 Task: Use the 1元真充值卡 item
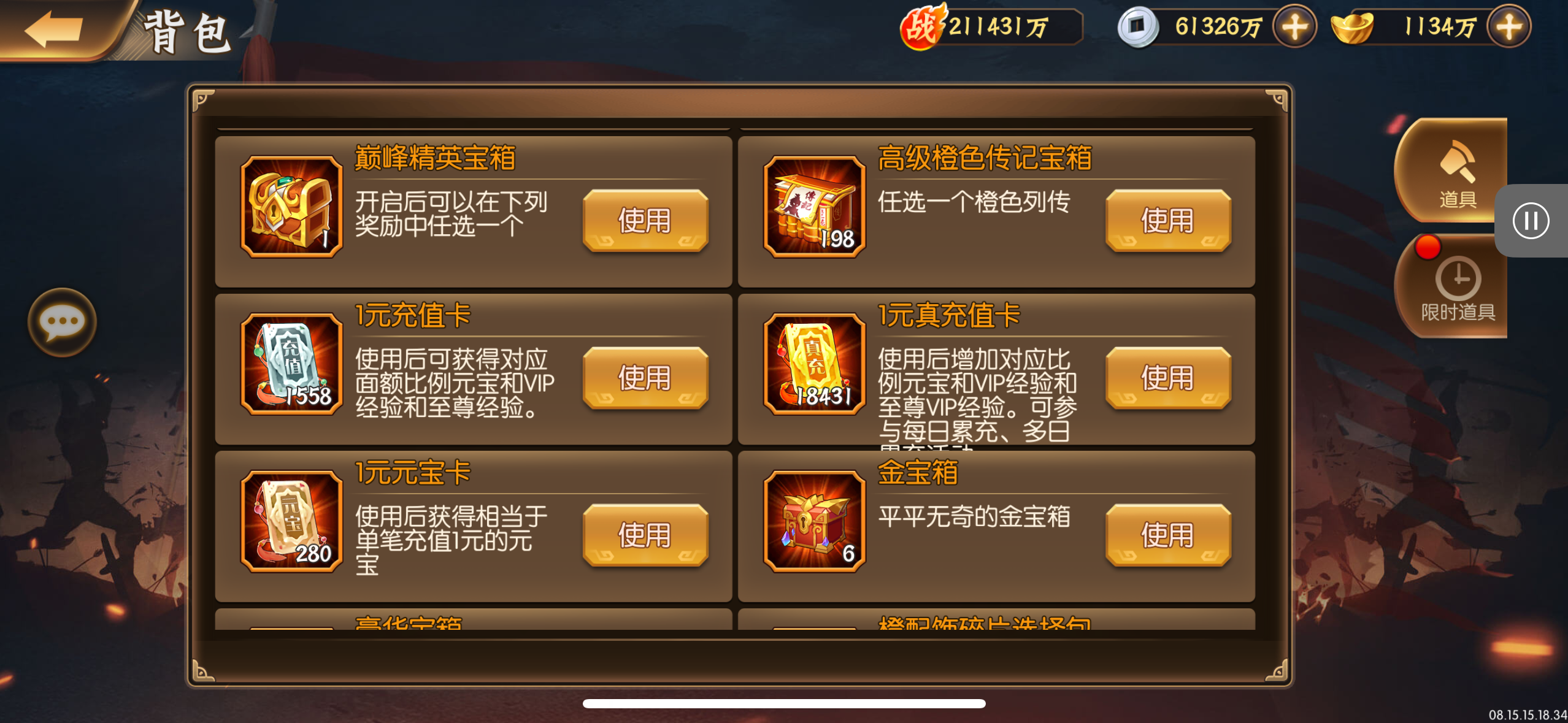pyautogui.click(x=1168, y=378)
